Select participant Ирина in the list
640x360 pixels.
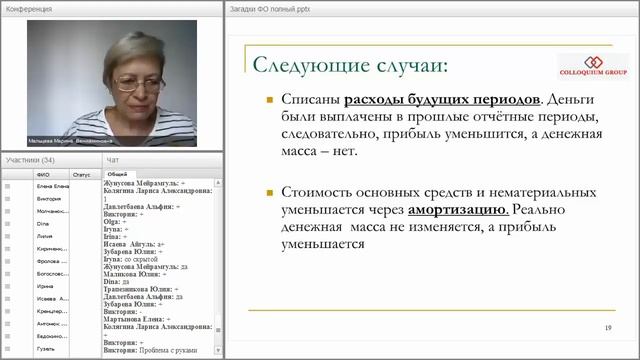[x=45, y=286]
